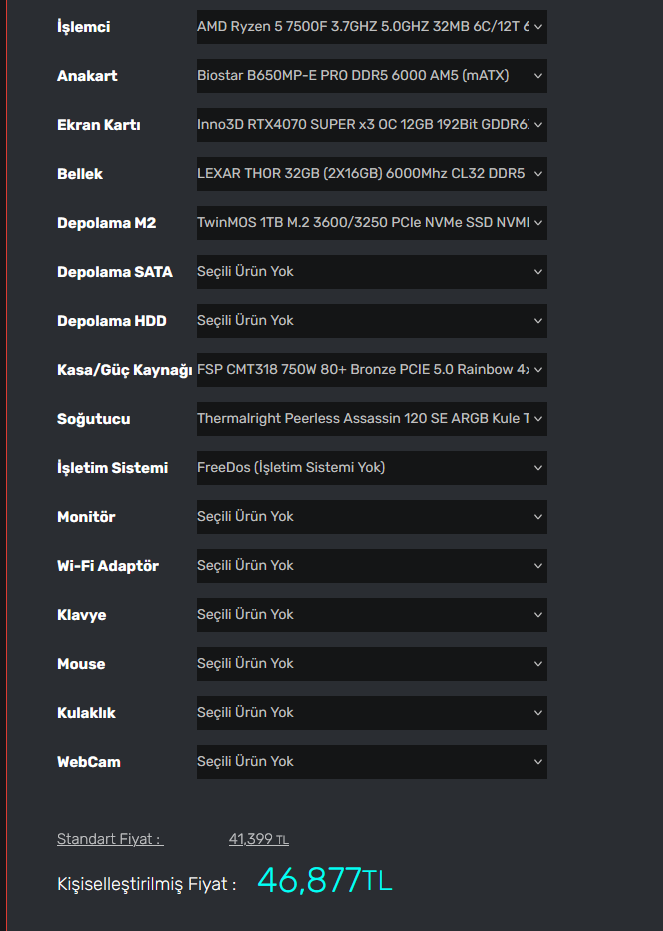The image size is (663, 931).
Task: Open the Mouse selection dropdown
Action: pos(371,664)
